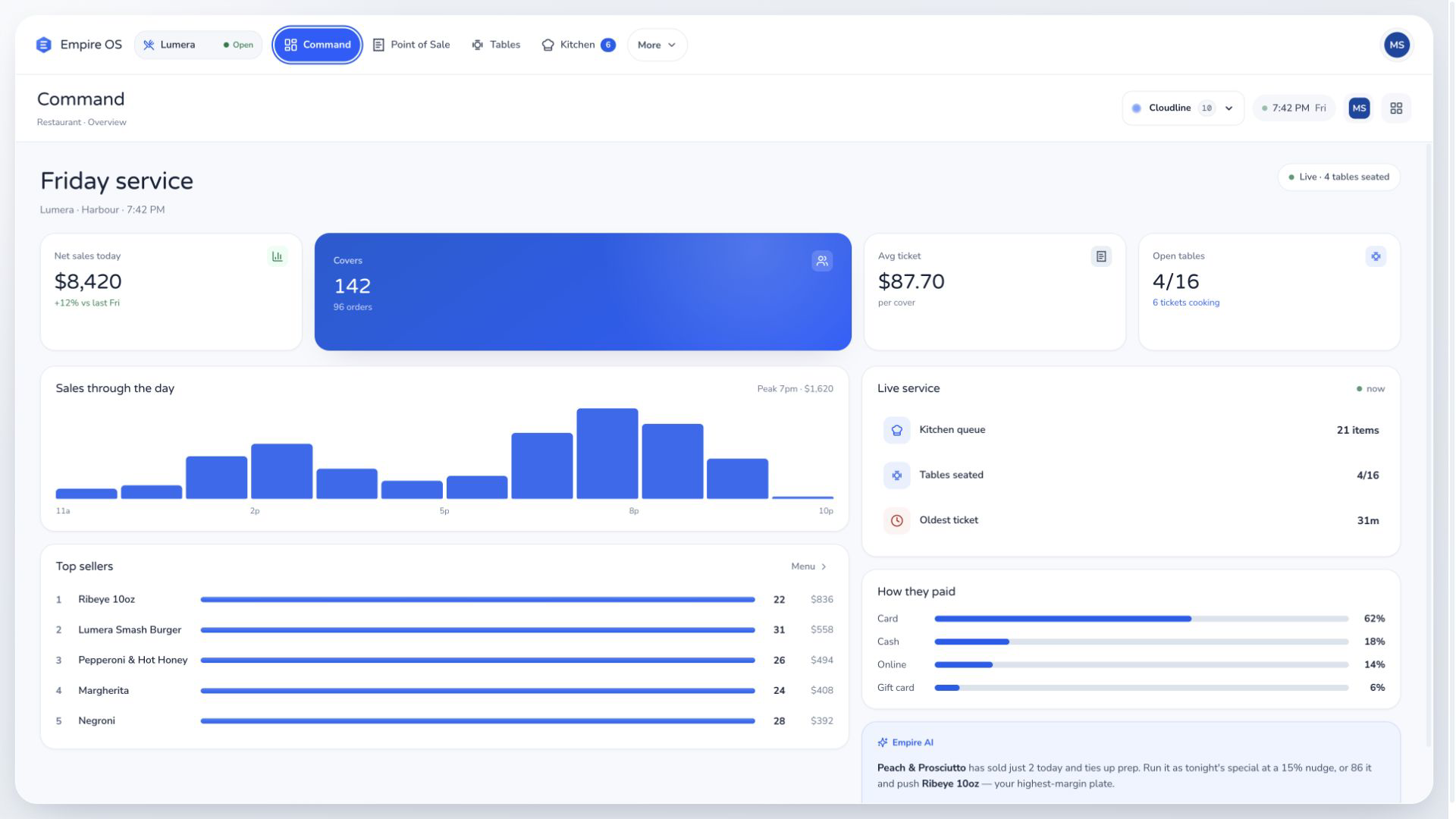Open the Lumera venue switcher

tap(198, 45)
